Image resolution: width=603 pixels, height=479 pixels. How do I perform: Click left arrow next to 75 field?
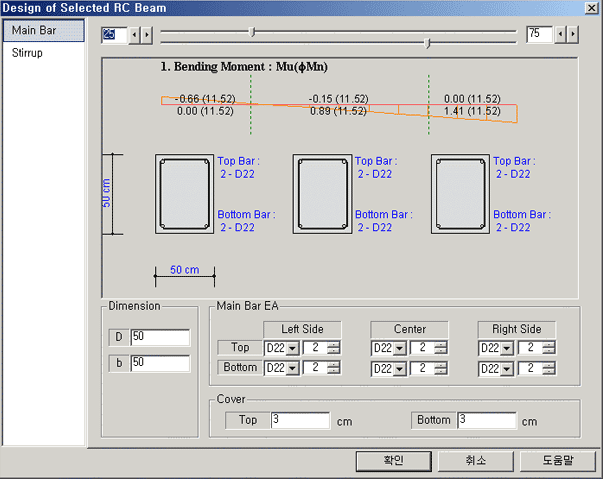coord(561,34)
